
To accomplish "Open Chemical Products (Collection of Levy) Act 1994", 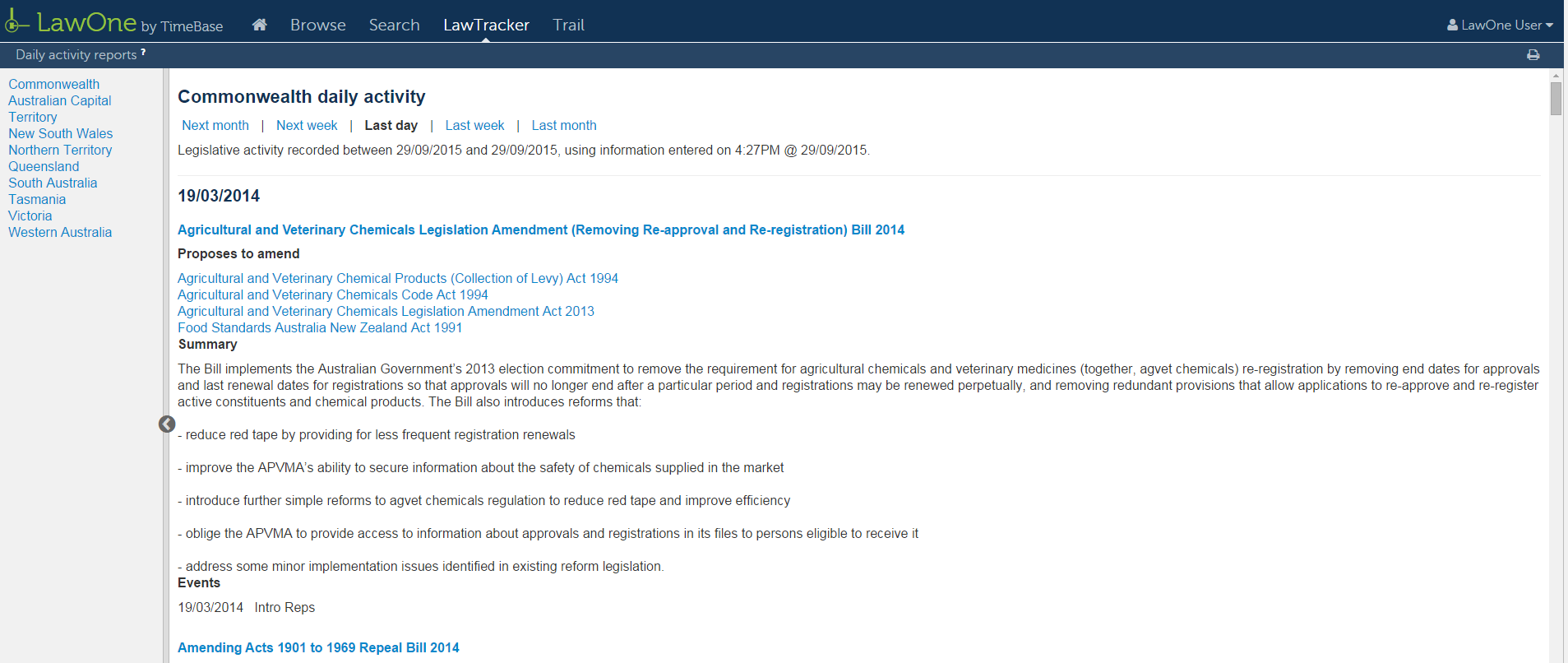I will 398,278.
